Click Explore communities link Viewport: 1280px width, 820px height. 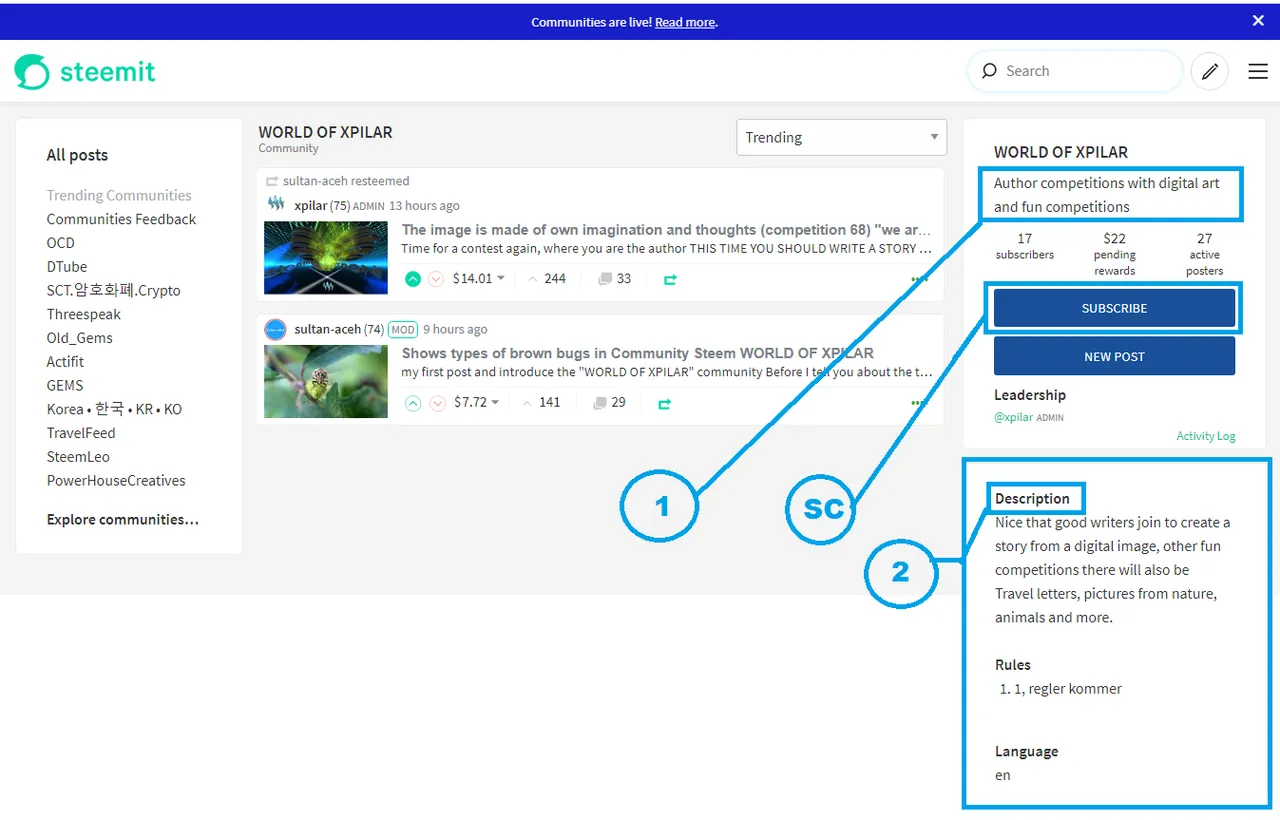(122, 520)
